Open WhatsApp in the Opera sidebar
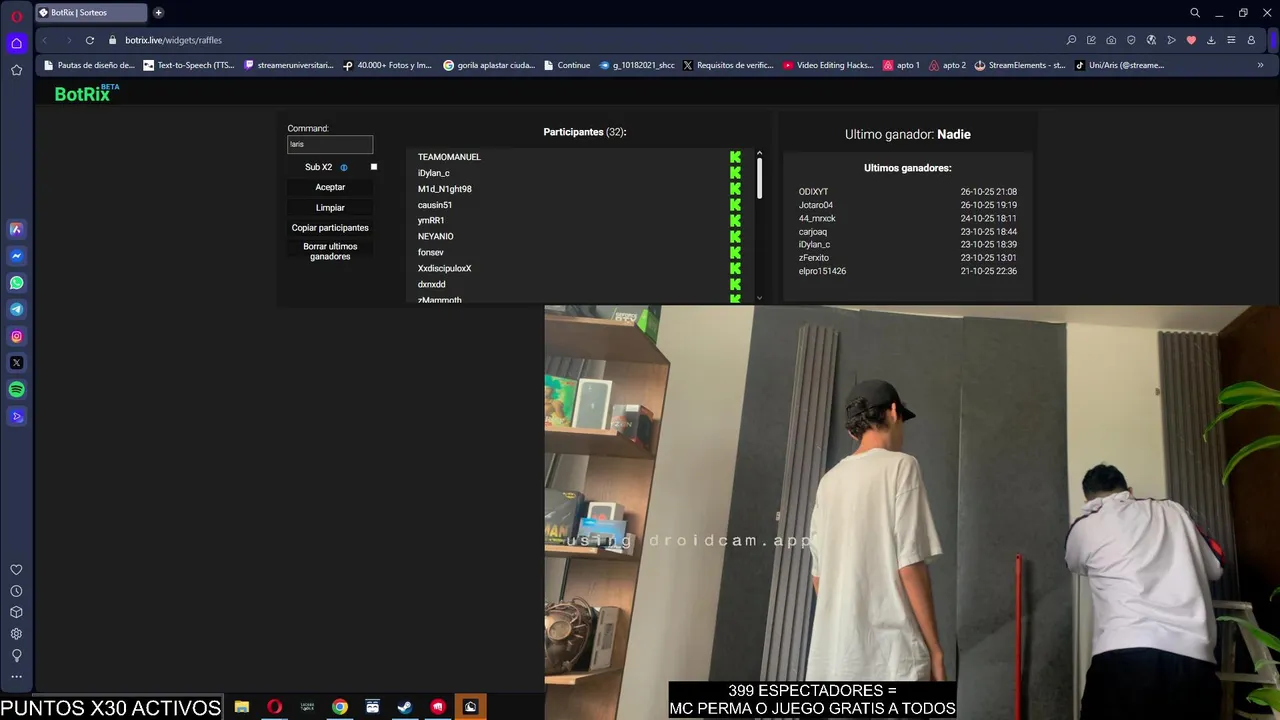 [x=16, y=283]
